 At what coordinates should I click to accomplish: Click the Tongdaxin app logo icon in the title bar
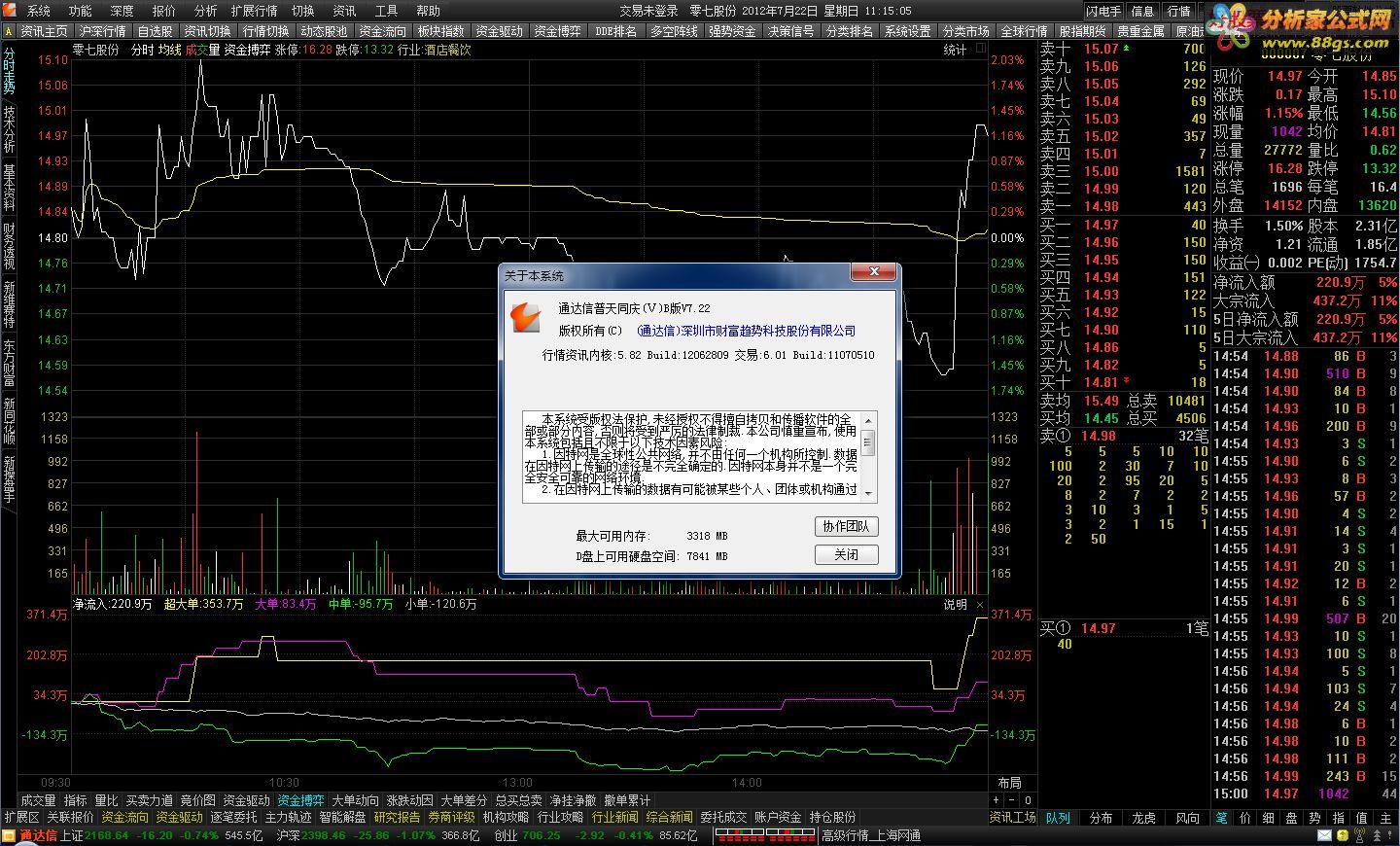pyautogui.click(x=9, y=11)
